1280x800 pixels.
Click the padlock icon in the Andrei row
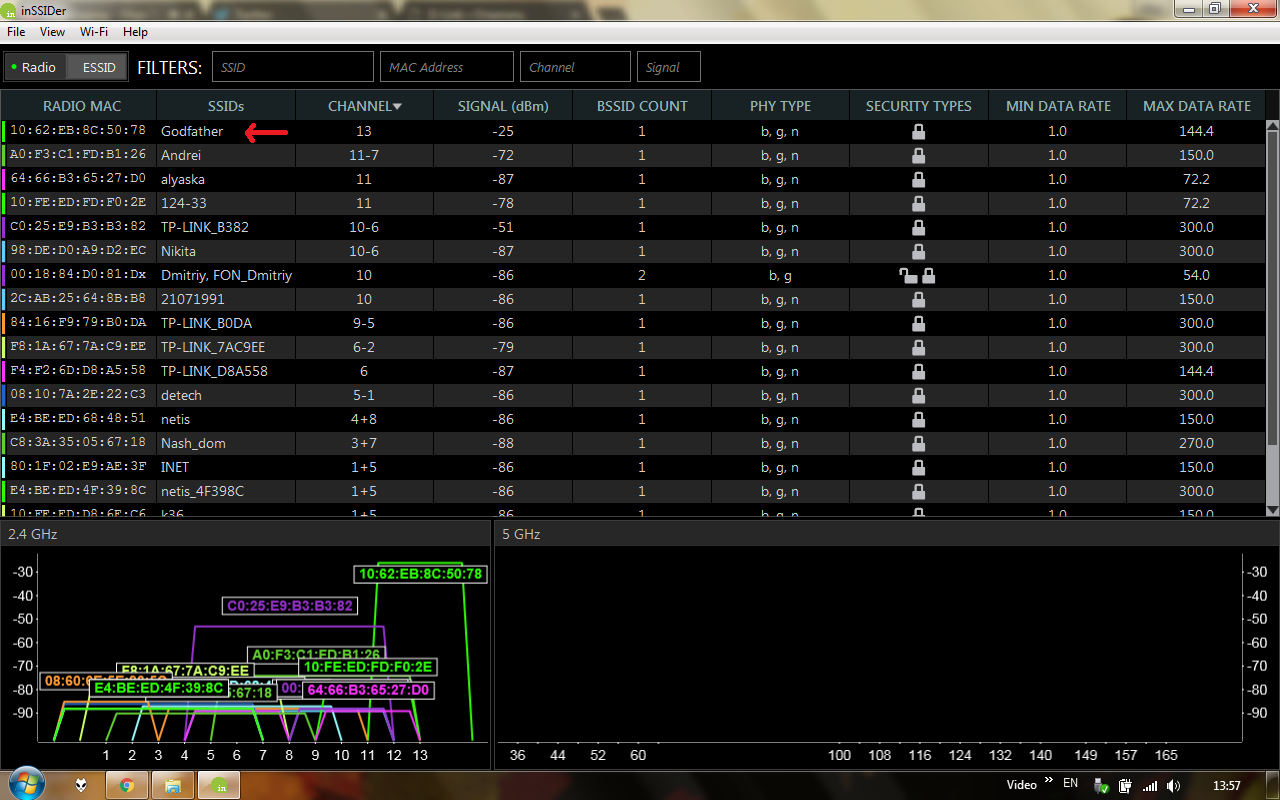(x=918, y=155)
